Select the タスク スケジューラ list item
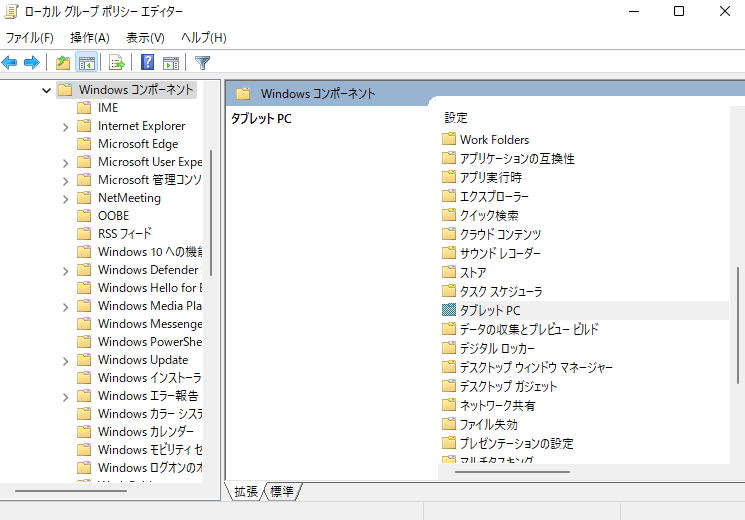745x520 pixels. pyautogui.click(x=501, y=291)
